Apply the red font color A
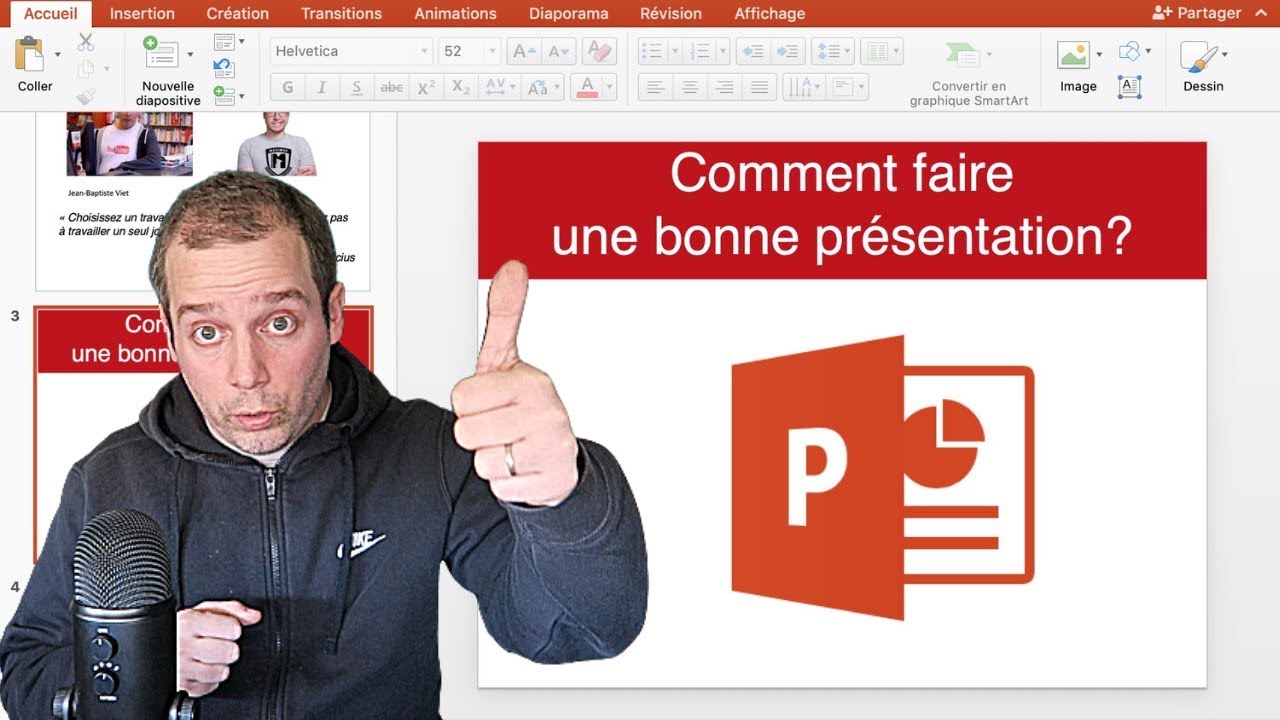 pyautogui.click(x=587, y=87)
